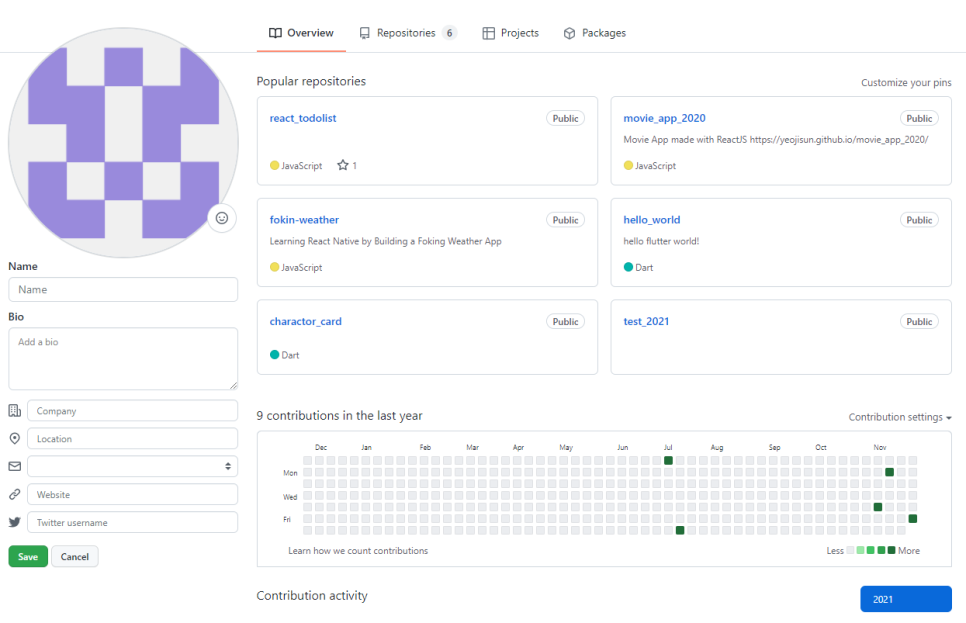This screenshot has width=966, height=623.
Task: Click the star icon on react_todolist
Action: 343,165
